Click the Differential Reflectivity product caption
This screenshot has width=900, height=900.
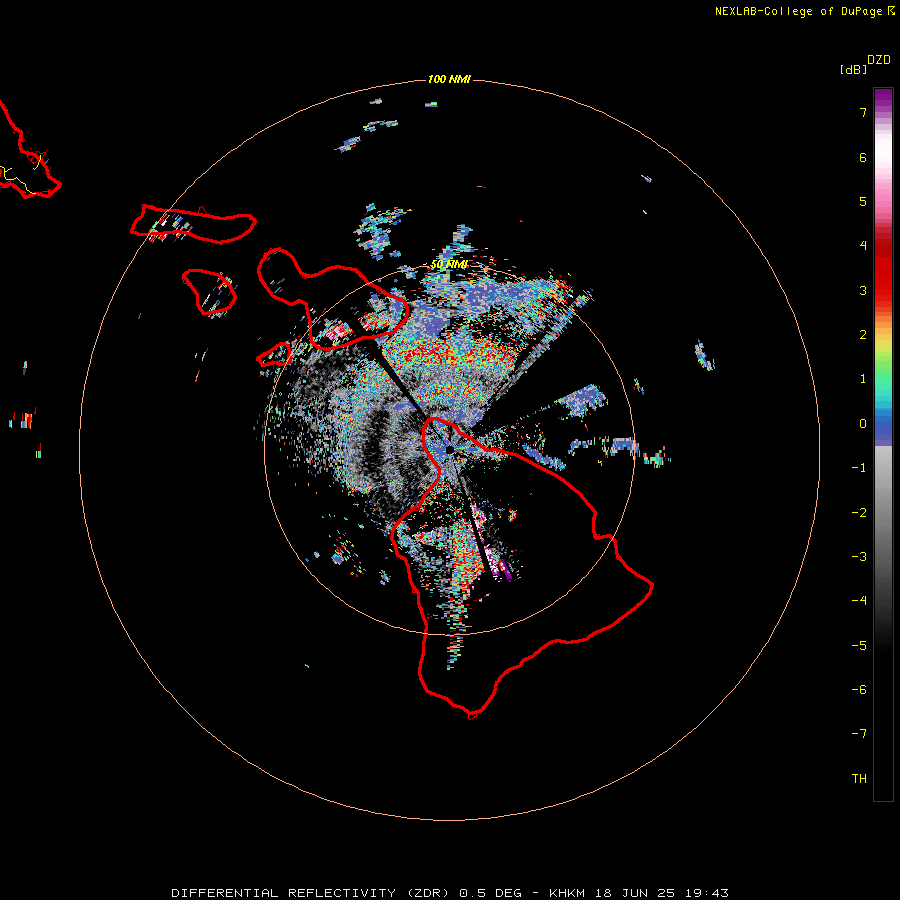tap(450, 893)
